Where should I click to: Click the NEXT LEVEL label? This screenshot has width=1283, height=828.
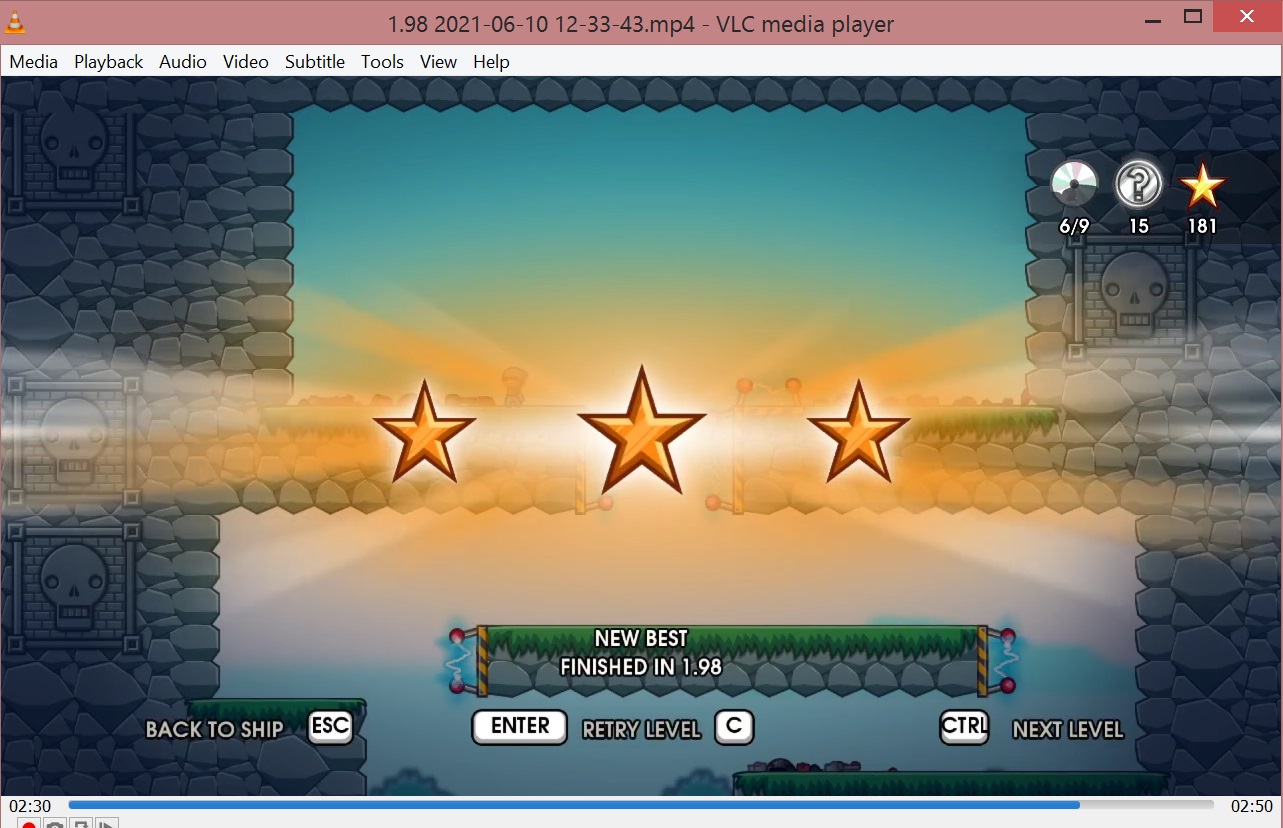(x=1068, y=730)
